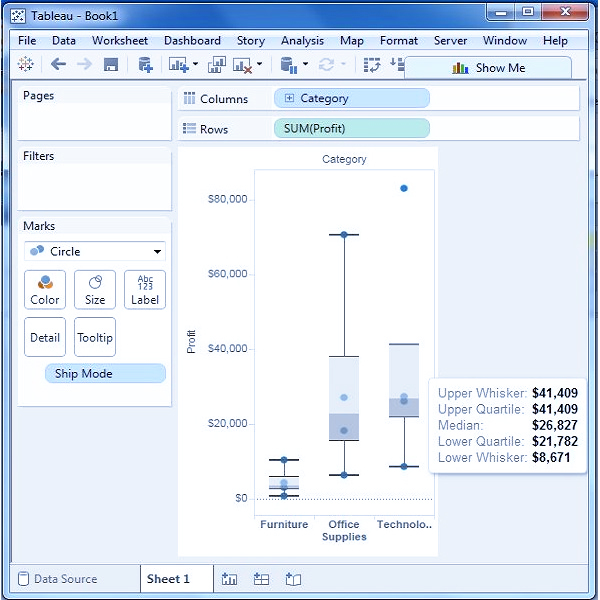Redo with the forward arrow
Image resolution: width=600 pixels, height=600 pixels.
84,64
